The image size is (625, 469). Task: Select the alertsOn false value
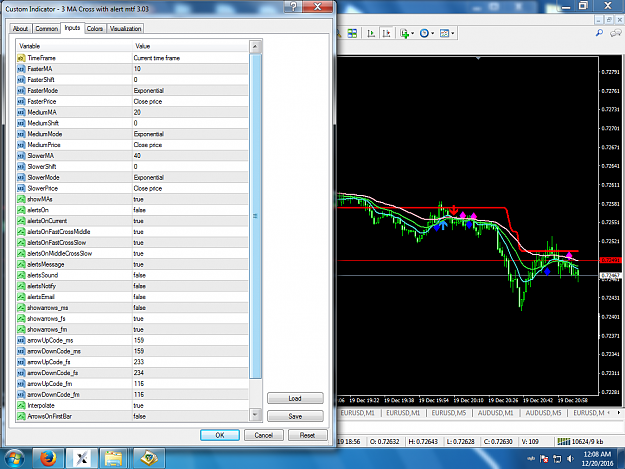190,210
